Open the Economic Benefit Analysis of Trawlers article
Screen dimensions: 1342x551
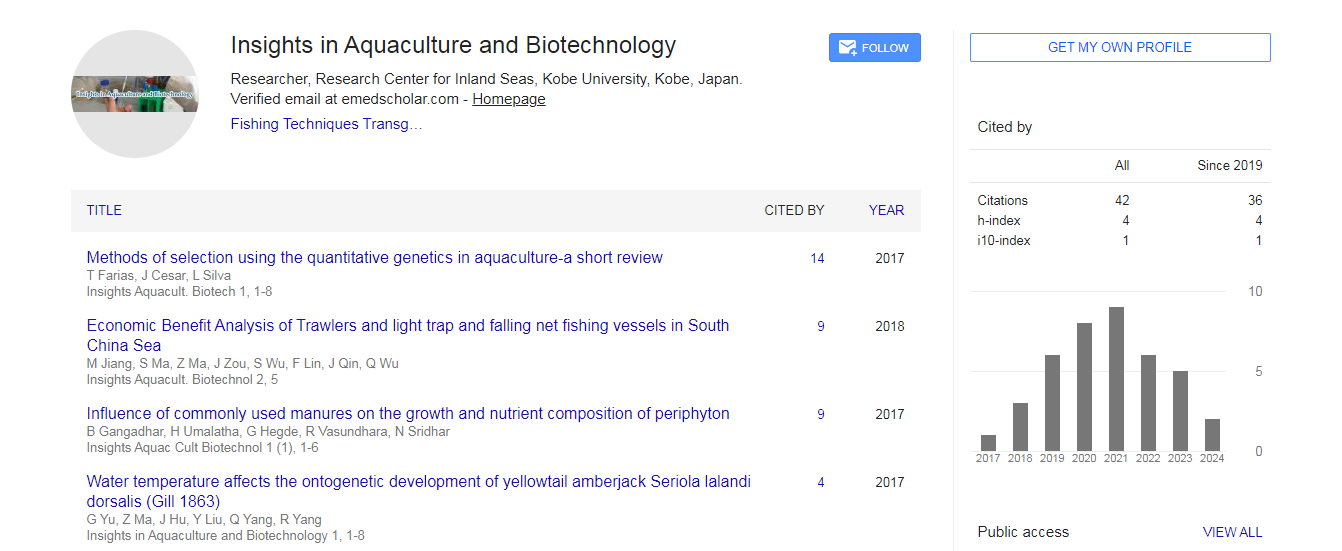(x=407, y=326)
